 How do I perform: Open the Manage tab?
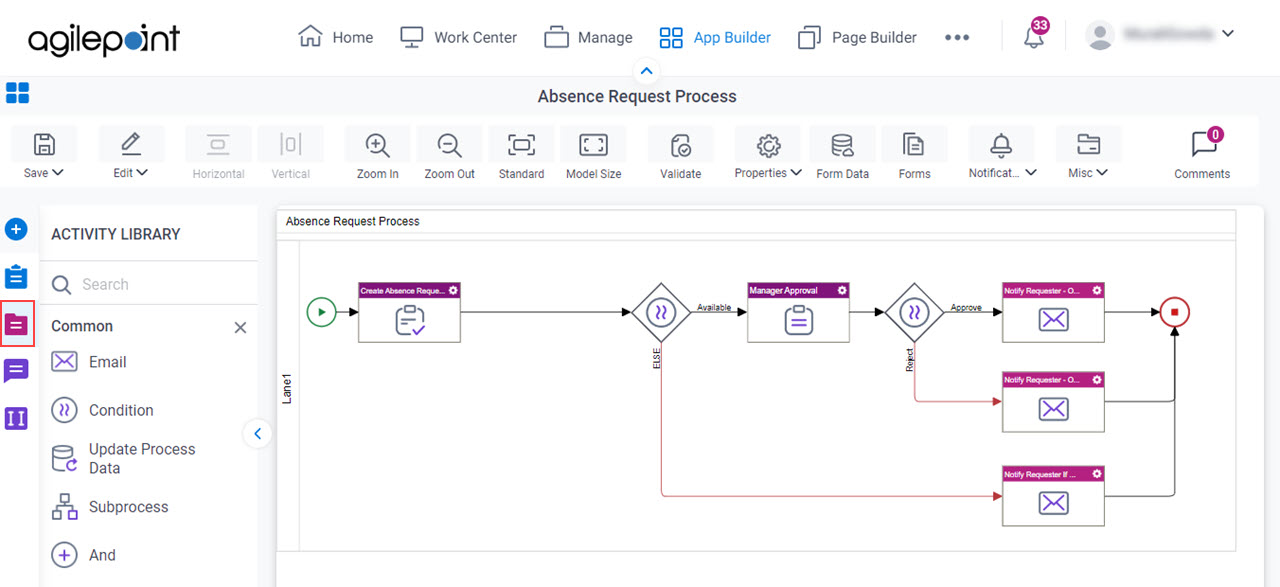click(588, 37)
